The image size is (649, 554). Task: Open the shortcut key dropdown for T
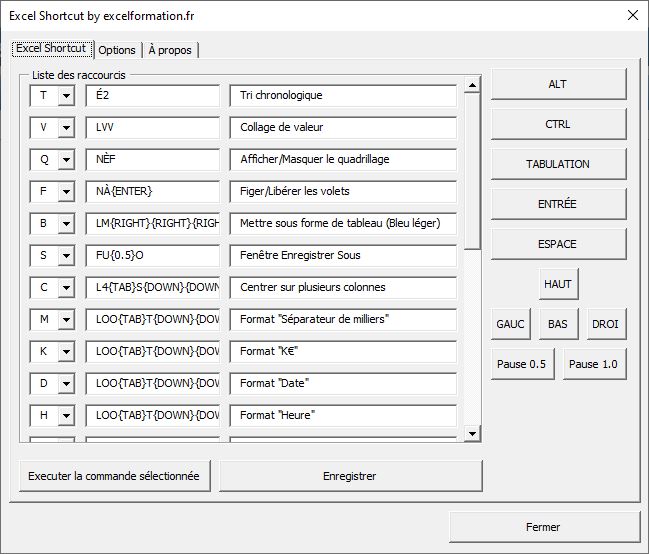pyautogui.click(x=66, y=96)
